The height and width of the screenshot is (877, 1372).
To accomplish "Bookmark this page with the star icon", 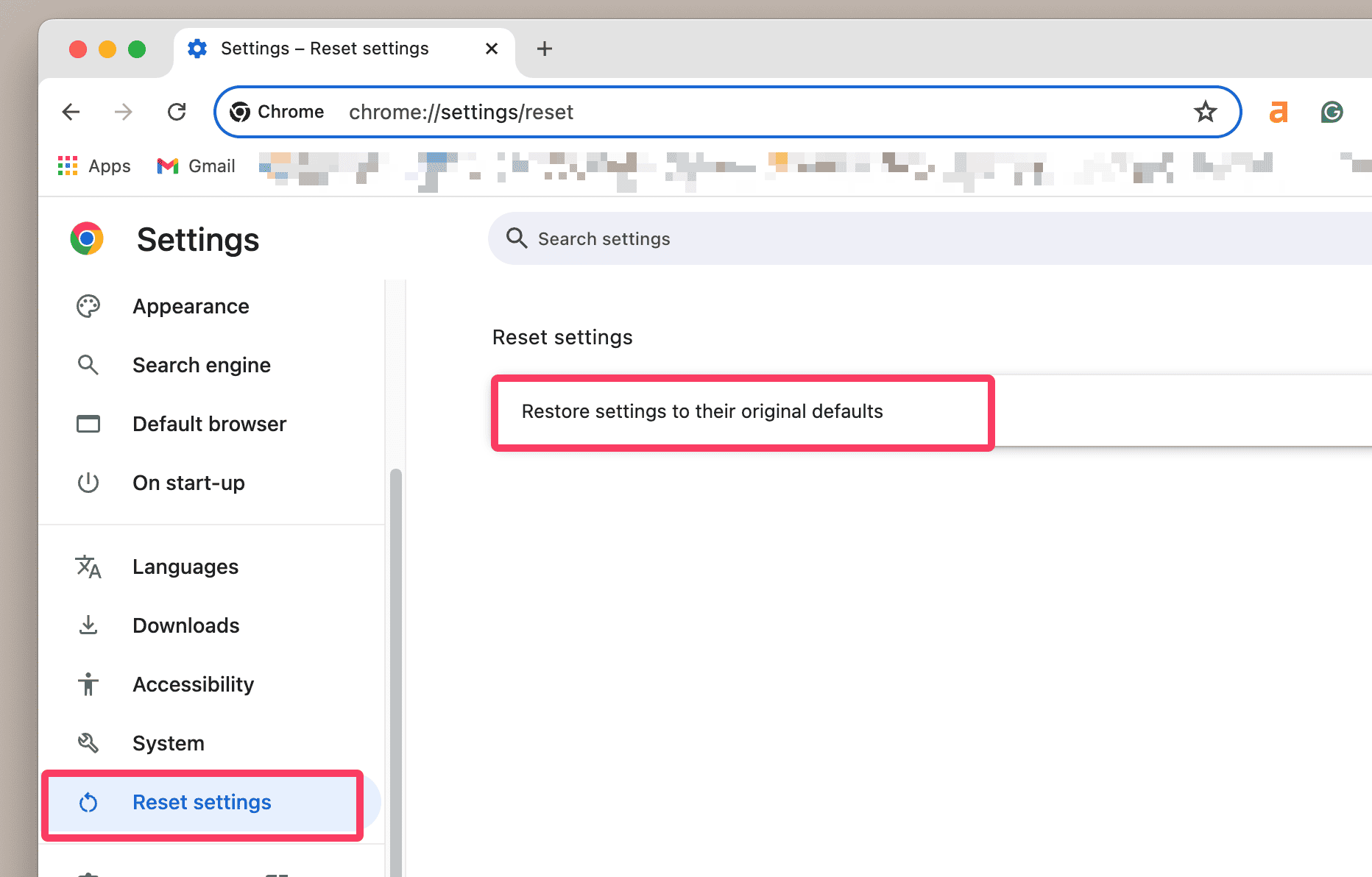I will (x=1205, y=112).
